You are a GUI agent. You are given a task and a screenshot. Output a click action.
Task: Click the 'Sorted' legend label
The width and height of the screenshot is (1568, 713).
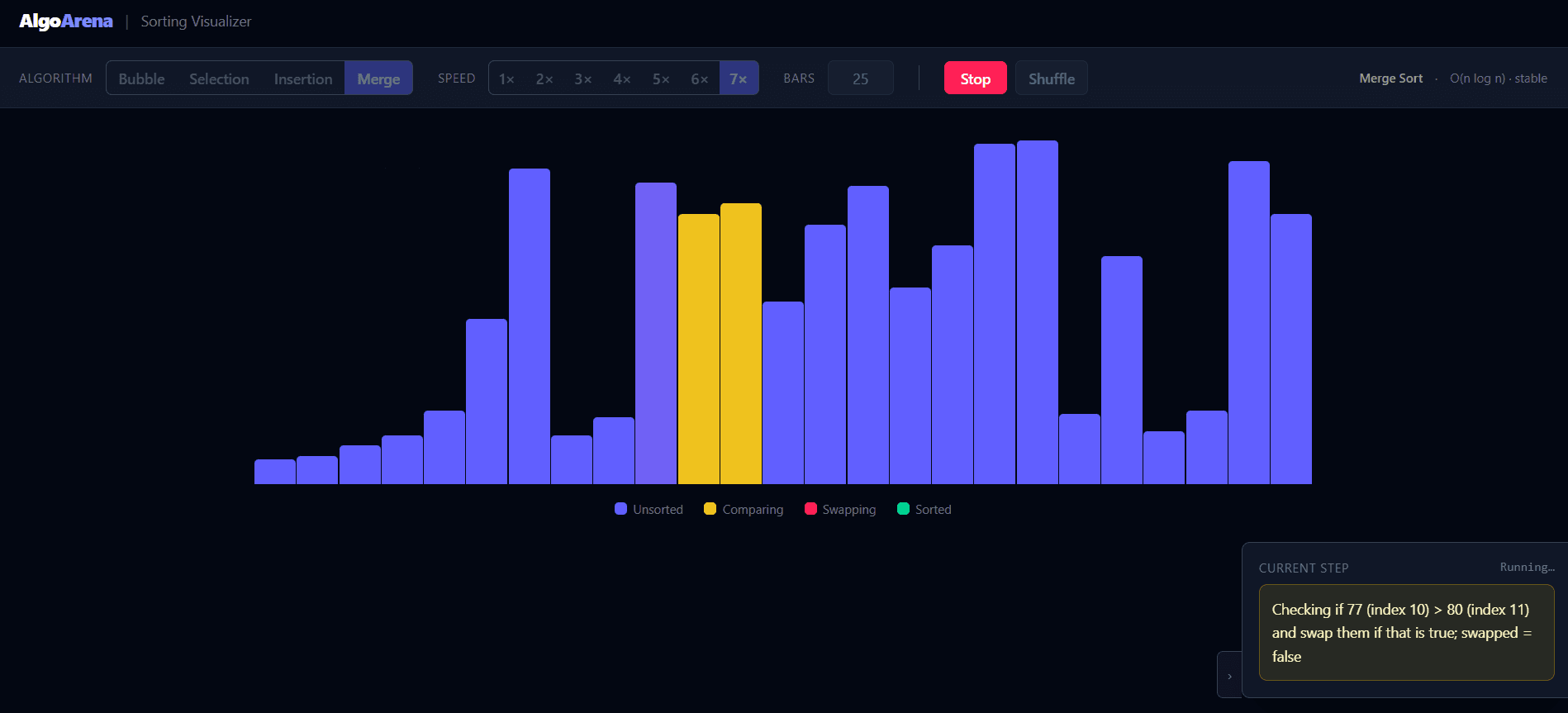[934, 510]
